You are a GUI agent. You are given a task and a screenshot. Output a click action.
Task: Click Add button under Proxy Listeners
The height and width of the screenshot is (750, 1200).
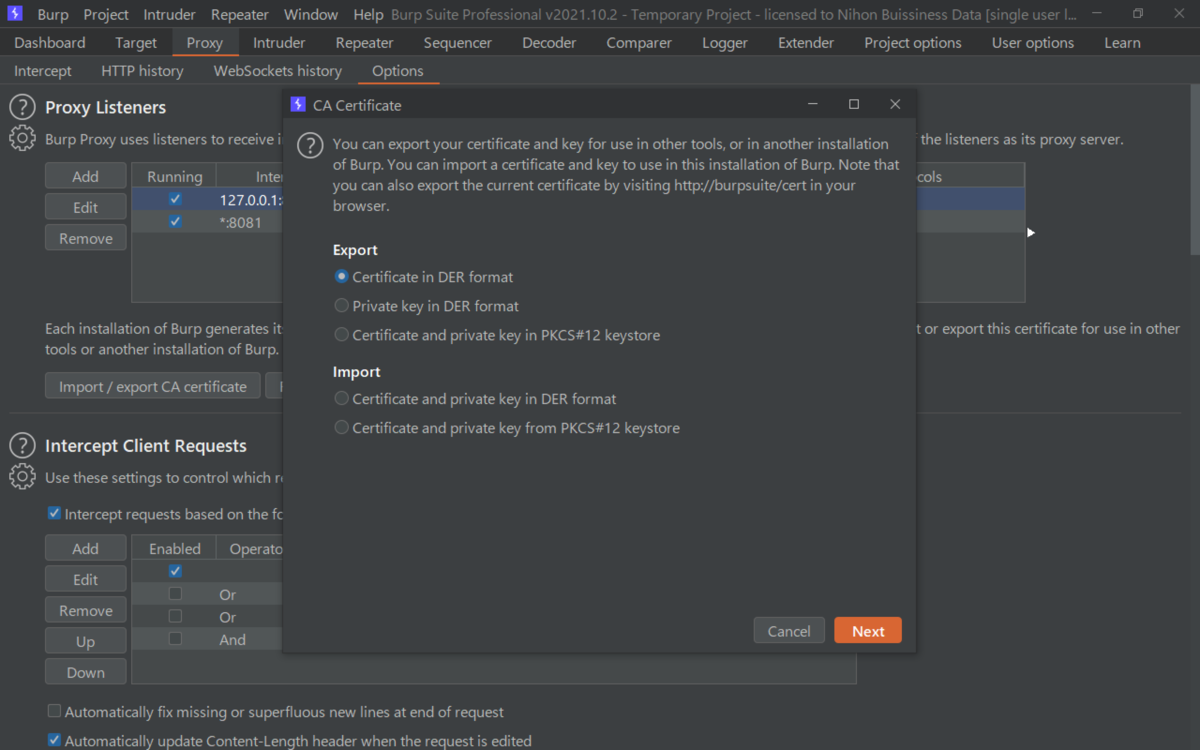86,176
